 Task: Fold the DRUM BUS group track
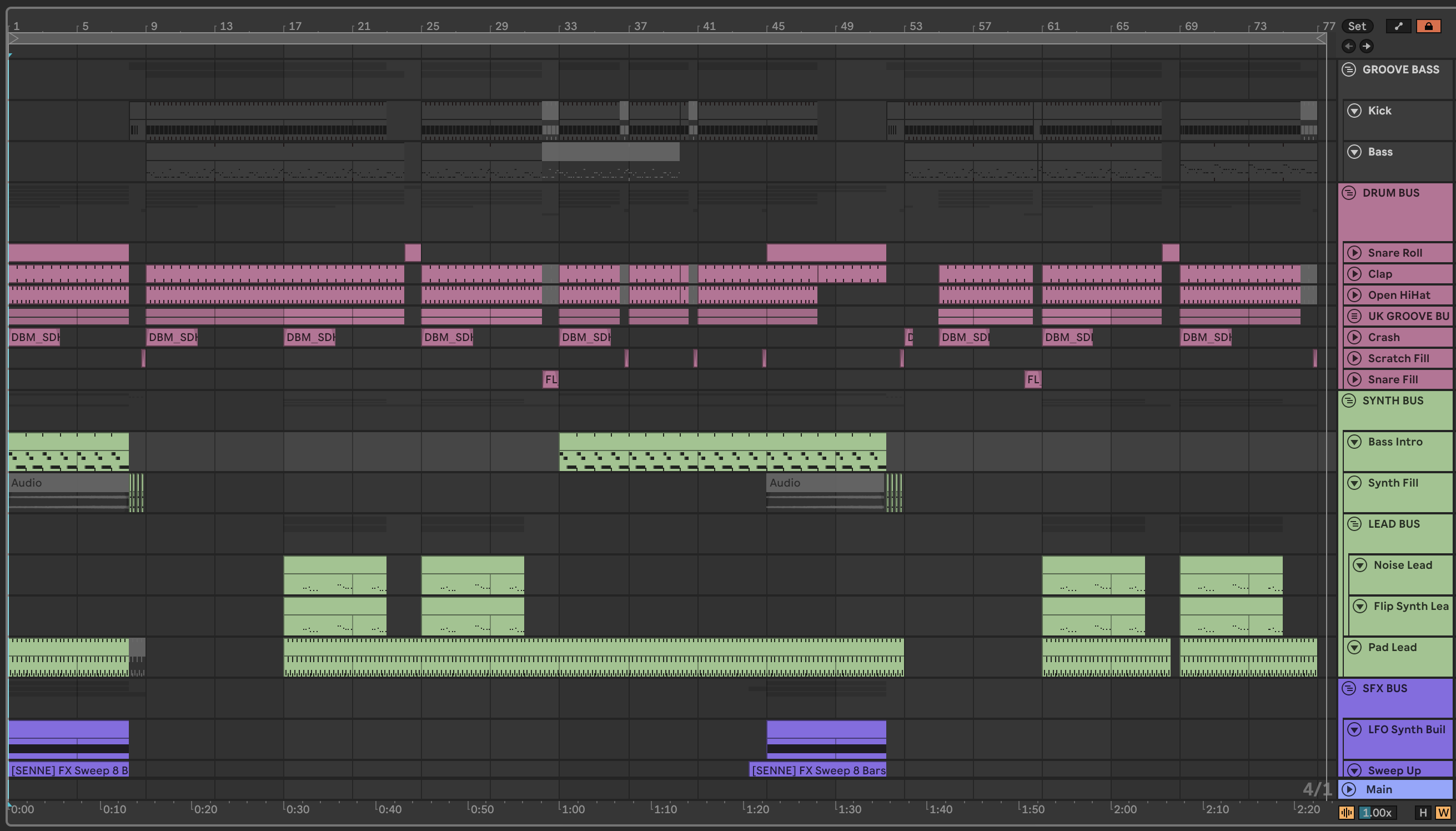pos(1349,193)
